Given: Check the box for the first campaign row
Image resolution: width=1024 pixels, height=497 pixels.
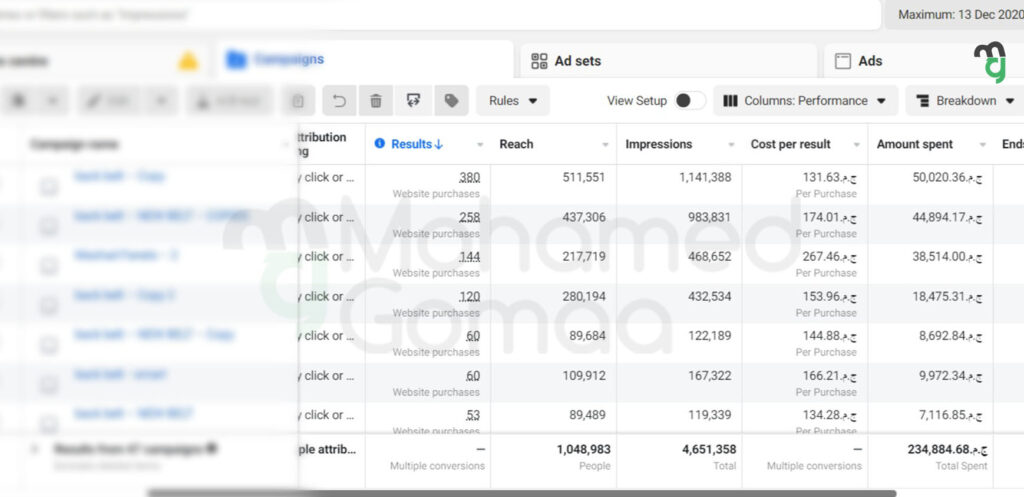Looking at the screenshot, I should [48, 187].
